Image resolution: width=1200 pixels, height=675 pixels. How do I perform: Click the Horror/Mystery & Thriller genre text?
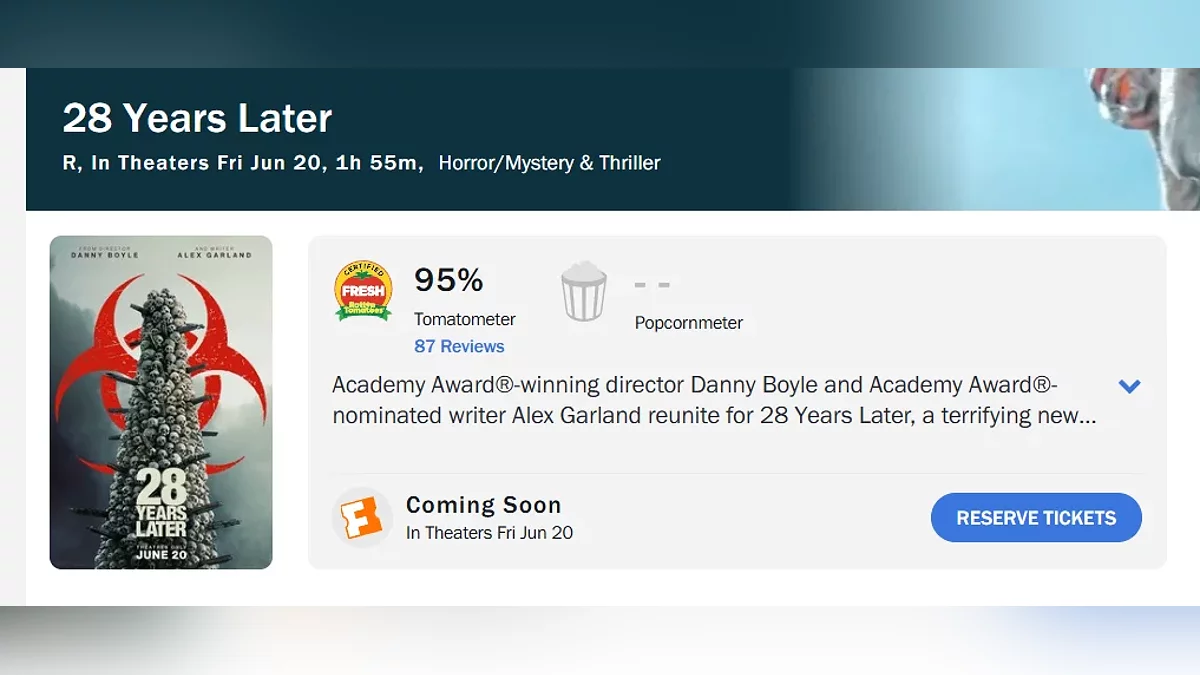[550, 163]
